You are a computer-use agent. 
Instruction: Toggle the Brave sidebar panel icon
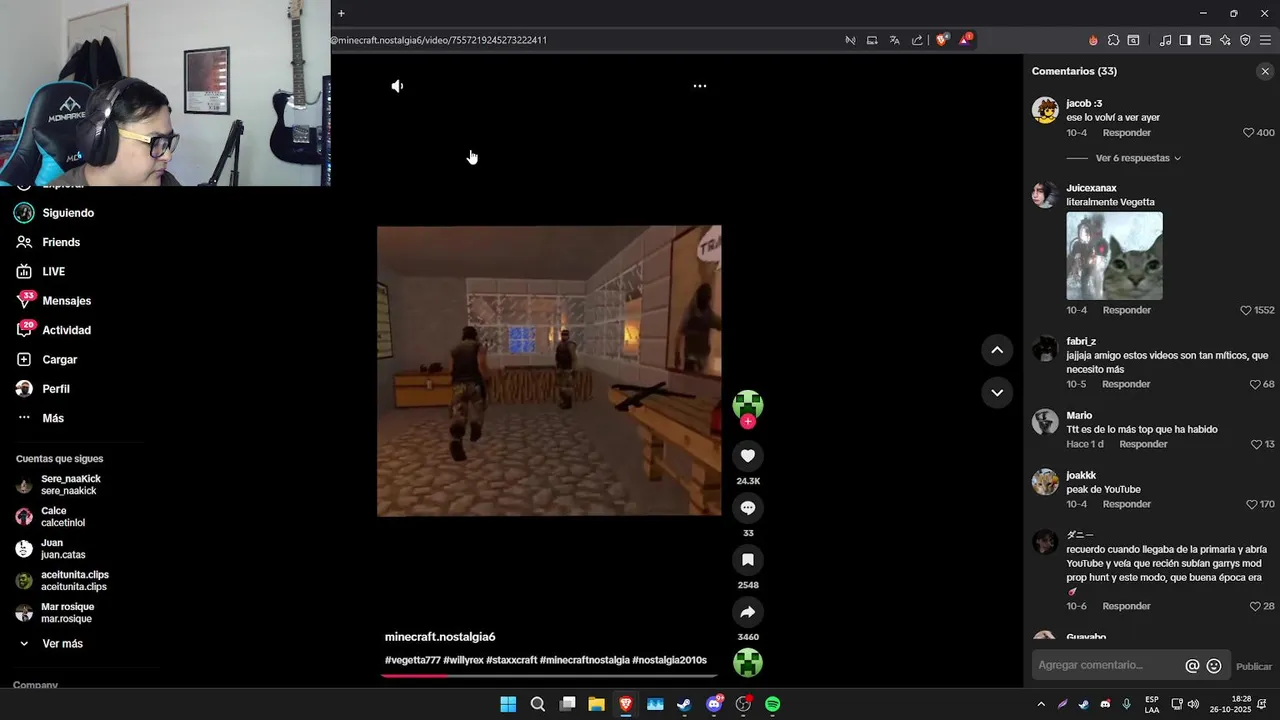1185,40
